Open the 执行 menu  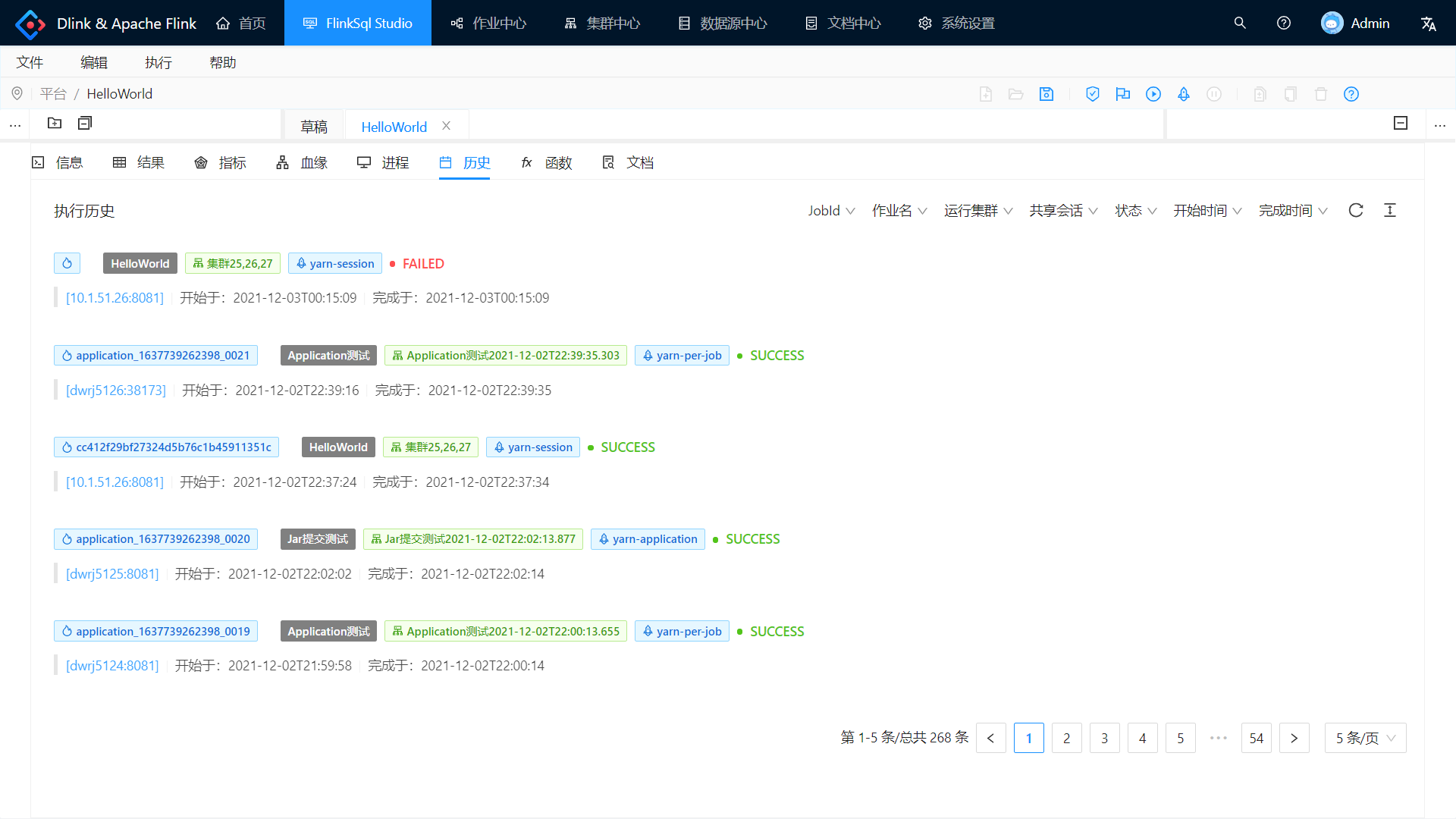pyautogui.click(x=158, y=62)
